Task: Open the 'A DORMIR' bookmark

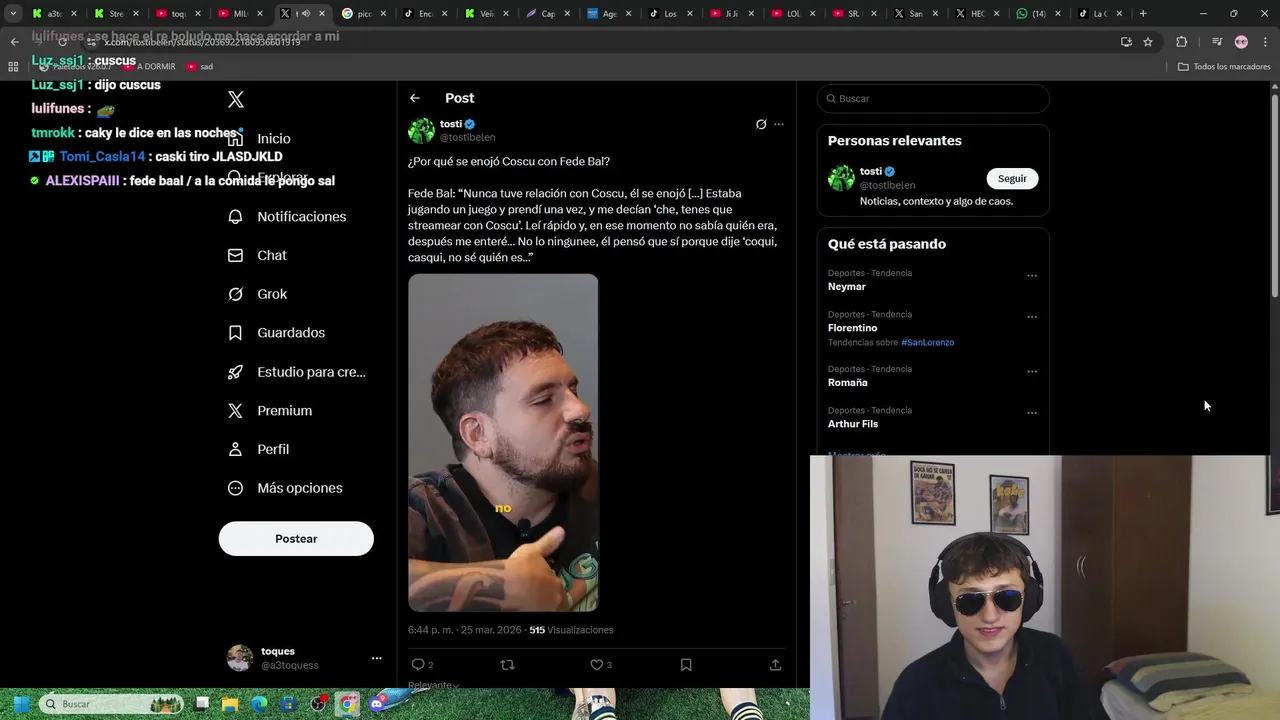Action: [x=150, y=67]
